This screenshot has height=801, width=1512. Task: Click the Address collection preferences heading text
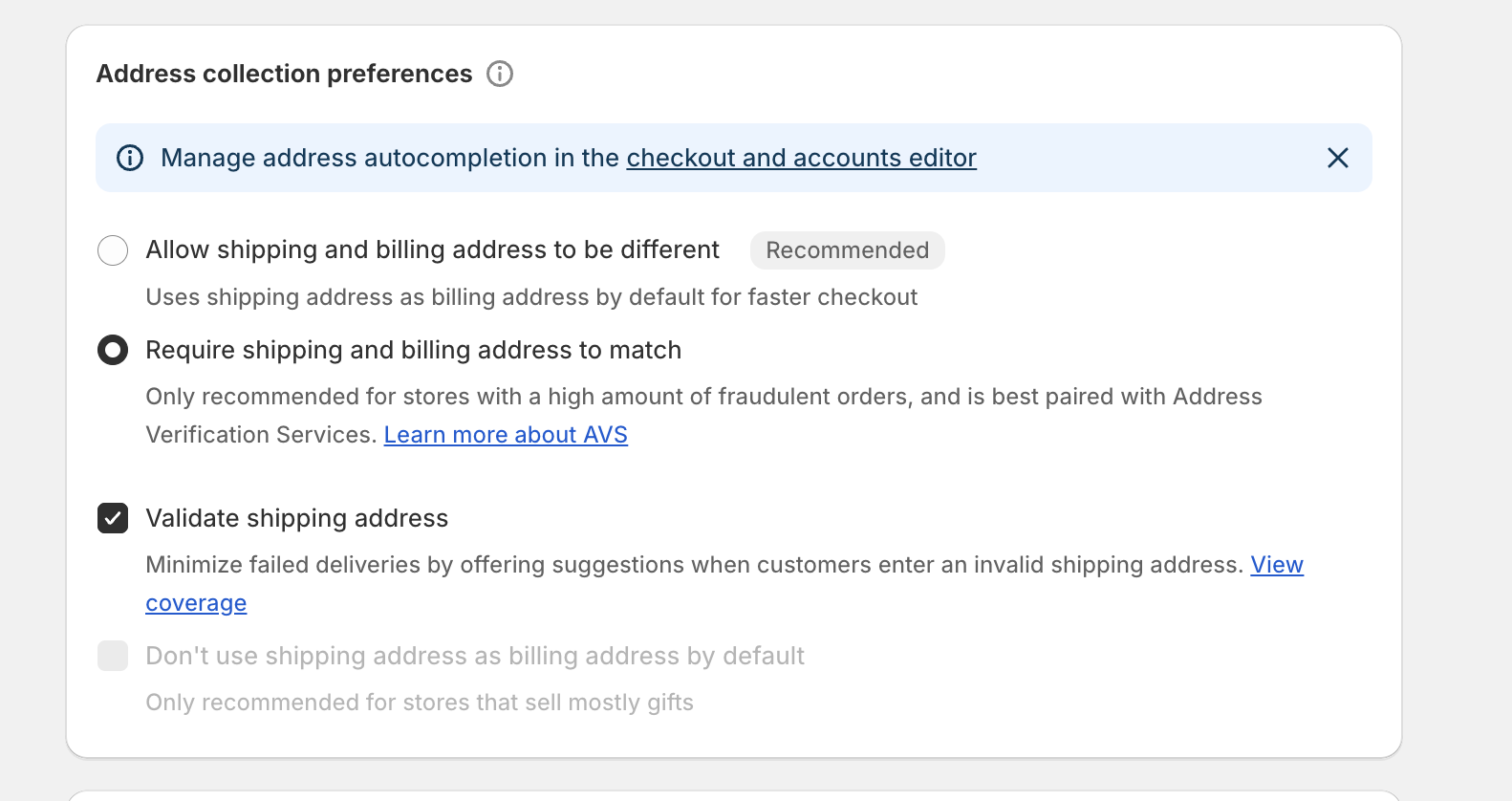point(284,74)
